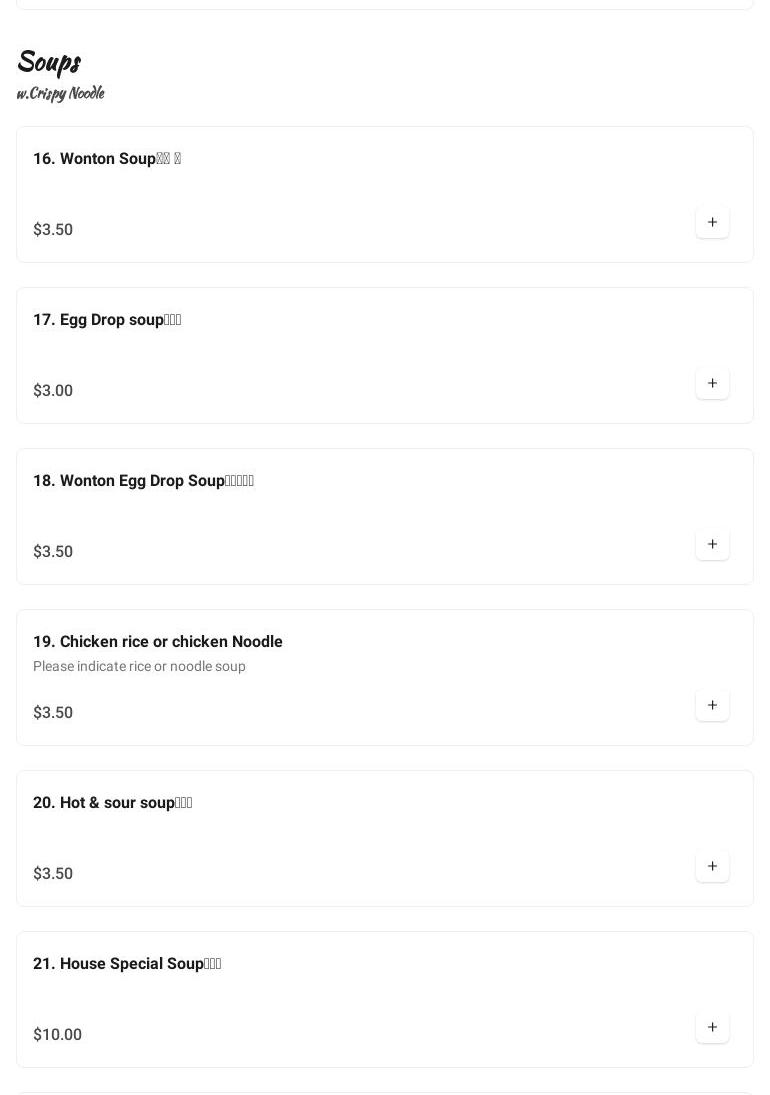This screenshot has width=770, height=1095.
Task: Add Egg Drop soup with plus icon
Action: 712,383
